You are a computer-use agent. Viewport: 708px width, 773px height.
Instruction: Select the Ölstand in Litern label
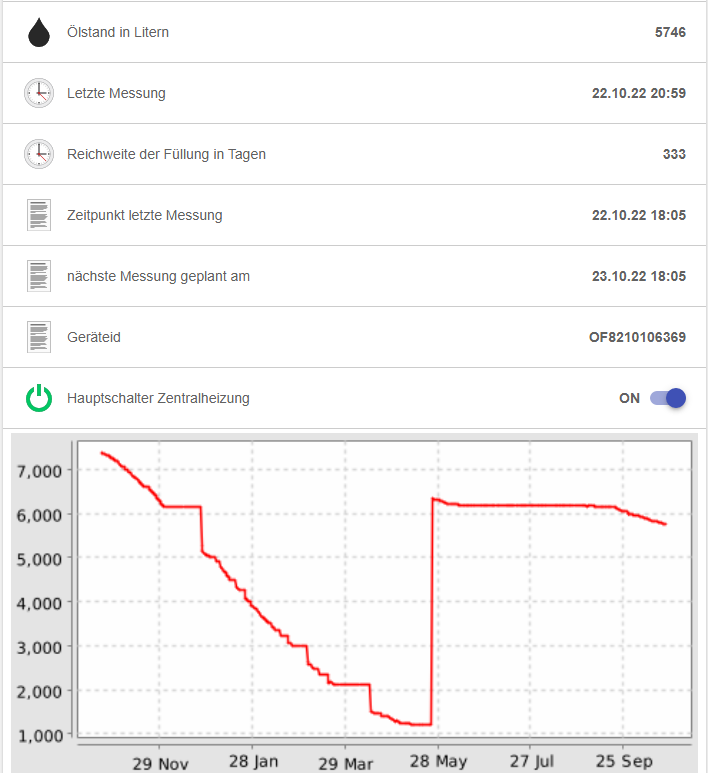118,33
